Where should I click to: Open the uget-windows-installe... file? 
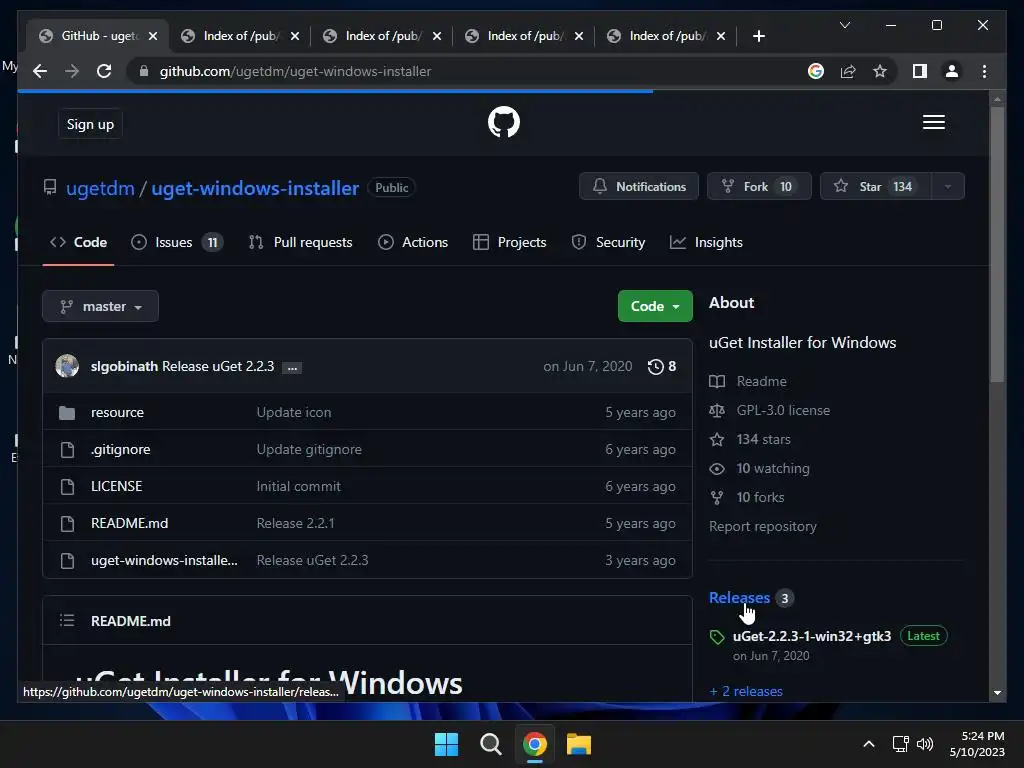164,560
